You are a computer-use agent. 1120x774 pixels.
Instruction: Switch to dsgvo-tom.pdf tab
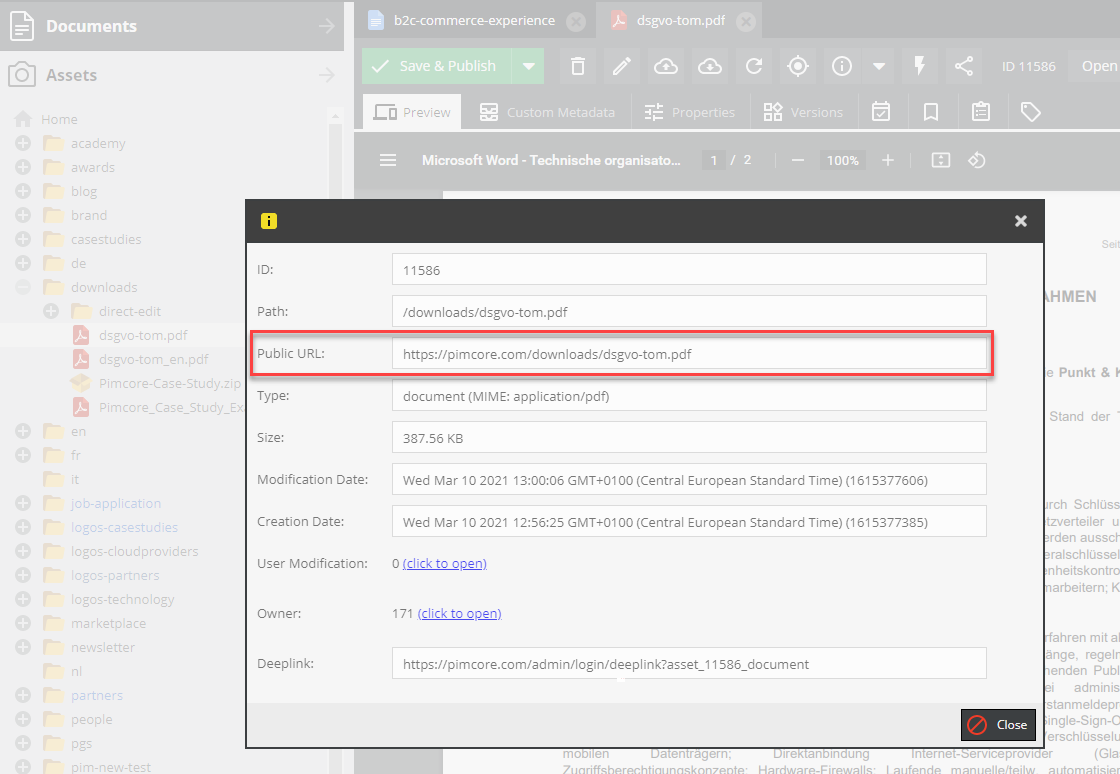pyautogui.click(x=681, y=21)
